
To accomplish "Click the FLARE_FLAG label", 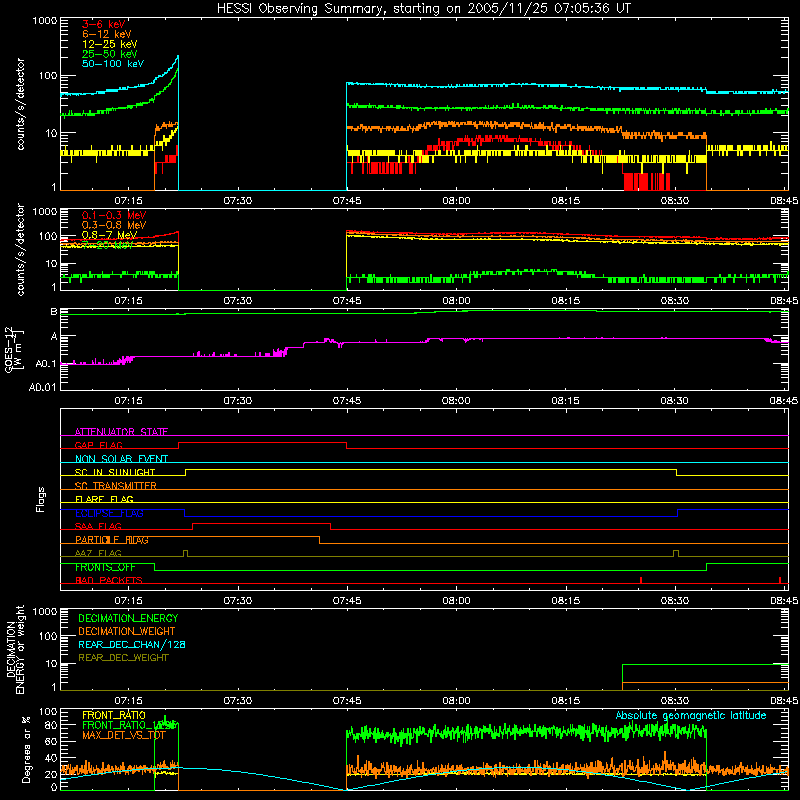I will click(104, 499).
